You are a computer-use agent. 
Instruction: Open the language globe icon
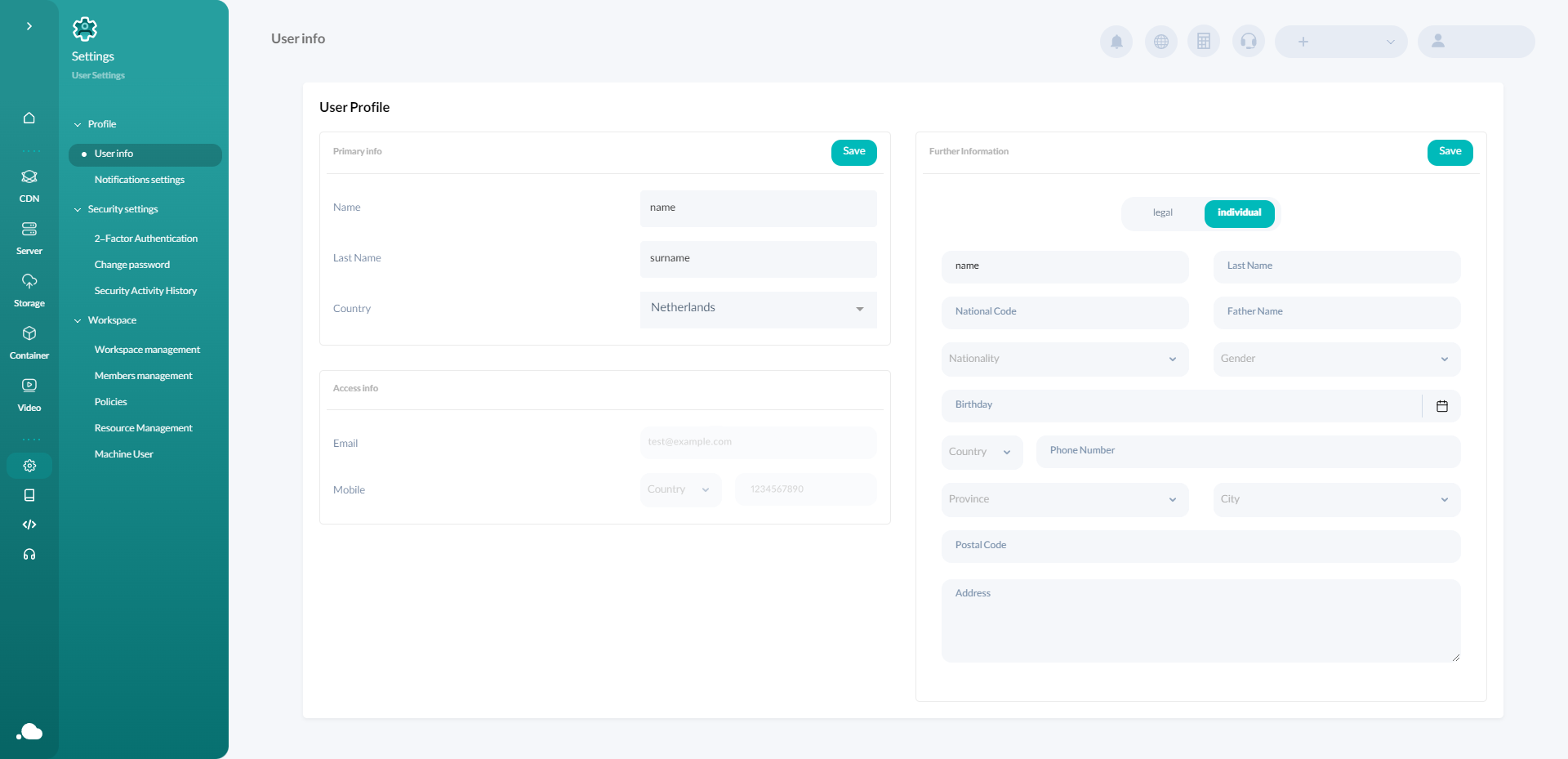click(1161, 42)
